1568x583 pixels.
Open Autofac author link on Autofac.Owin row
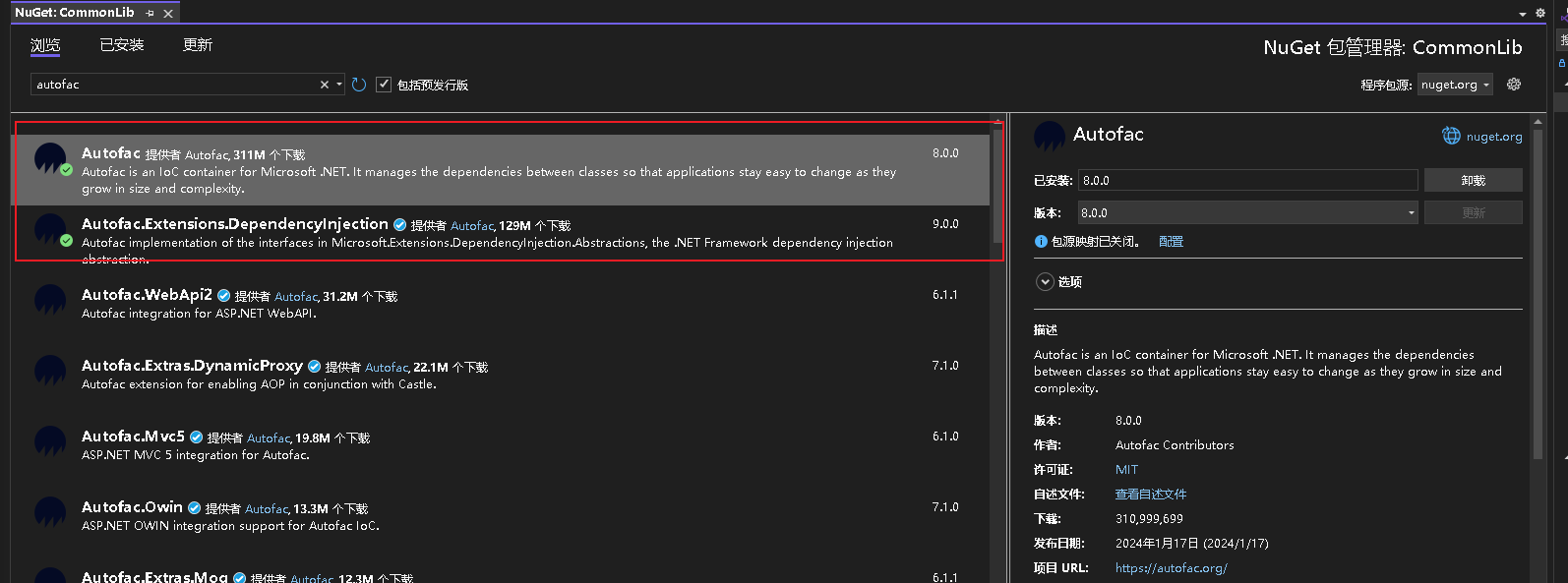coord(267,509)
